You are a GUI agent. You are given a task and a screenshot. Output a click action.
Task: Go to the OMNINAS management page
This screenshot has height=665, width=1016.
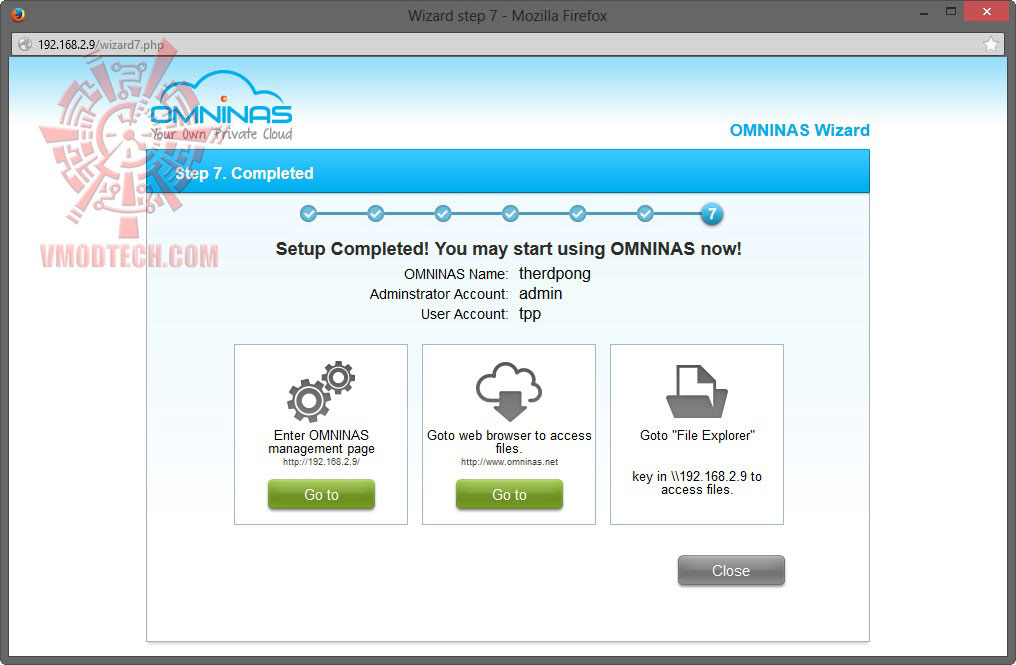pos(321,495)
